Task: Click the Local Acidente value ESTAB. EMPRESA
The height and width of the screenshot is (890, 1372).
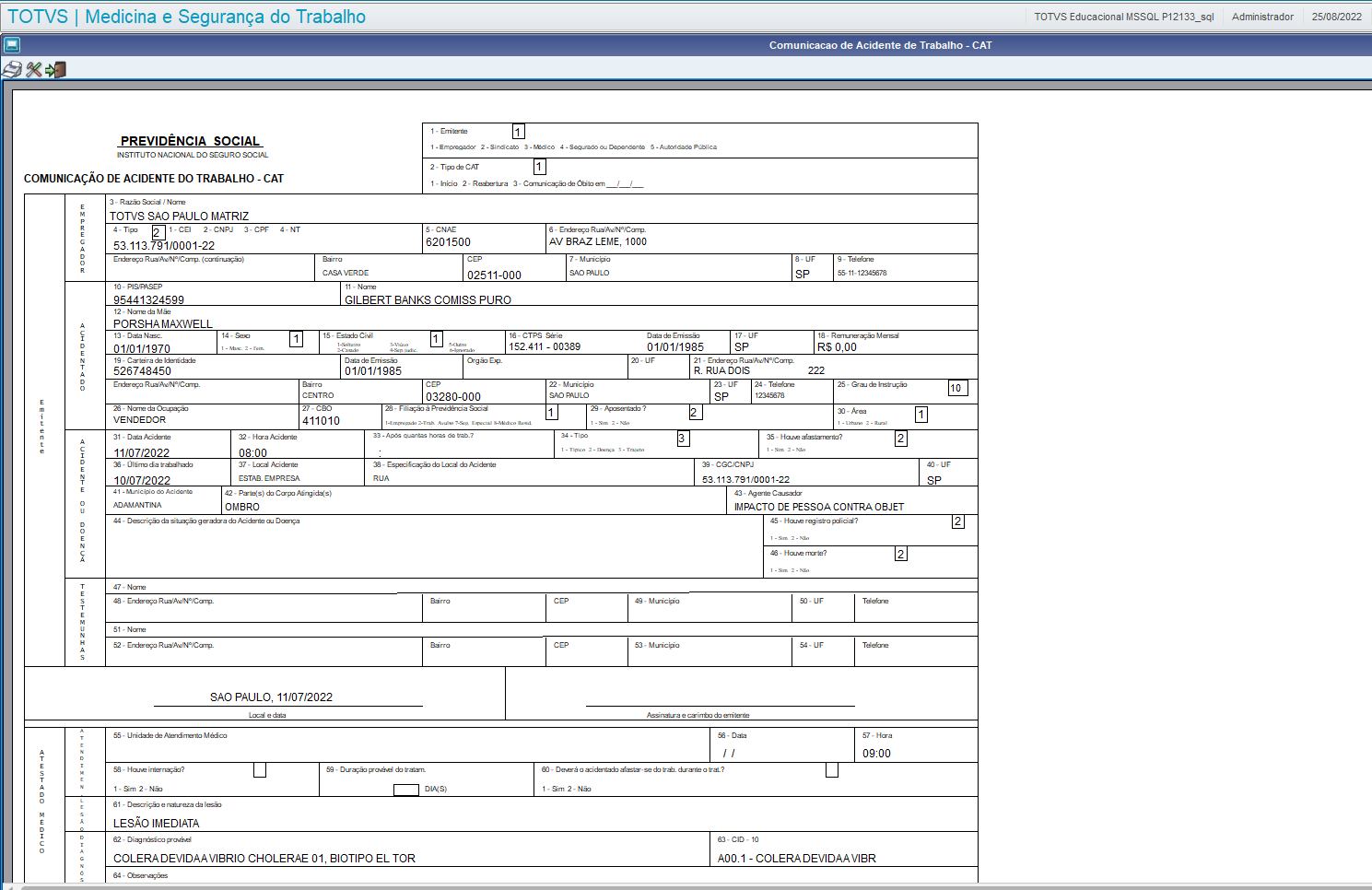Action: [269, 479]
